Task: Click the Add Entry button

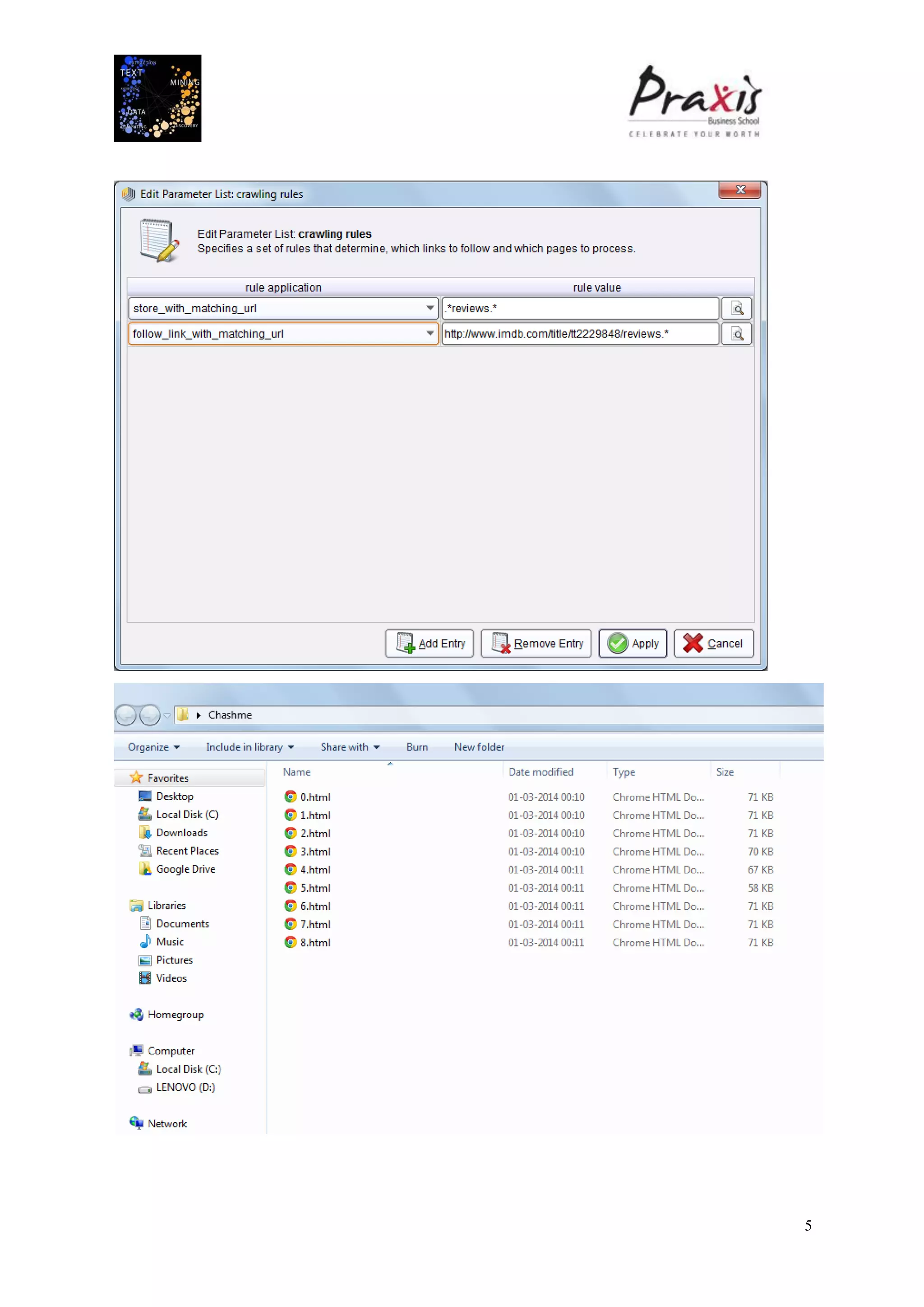Action: tap(430, 643)
